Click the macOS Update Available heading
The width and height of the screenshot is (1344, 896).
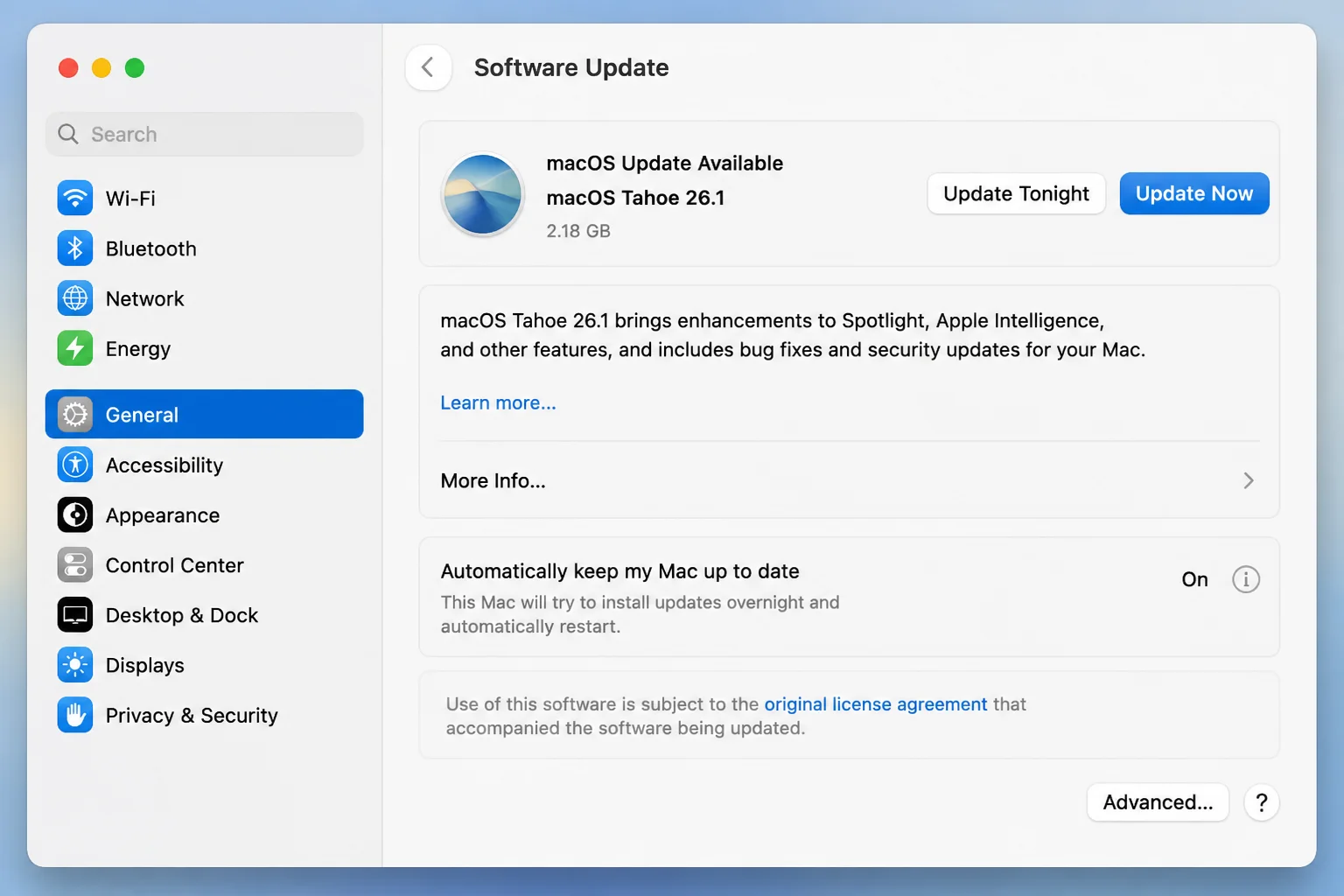664,164
